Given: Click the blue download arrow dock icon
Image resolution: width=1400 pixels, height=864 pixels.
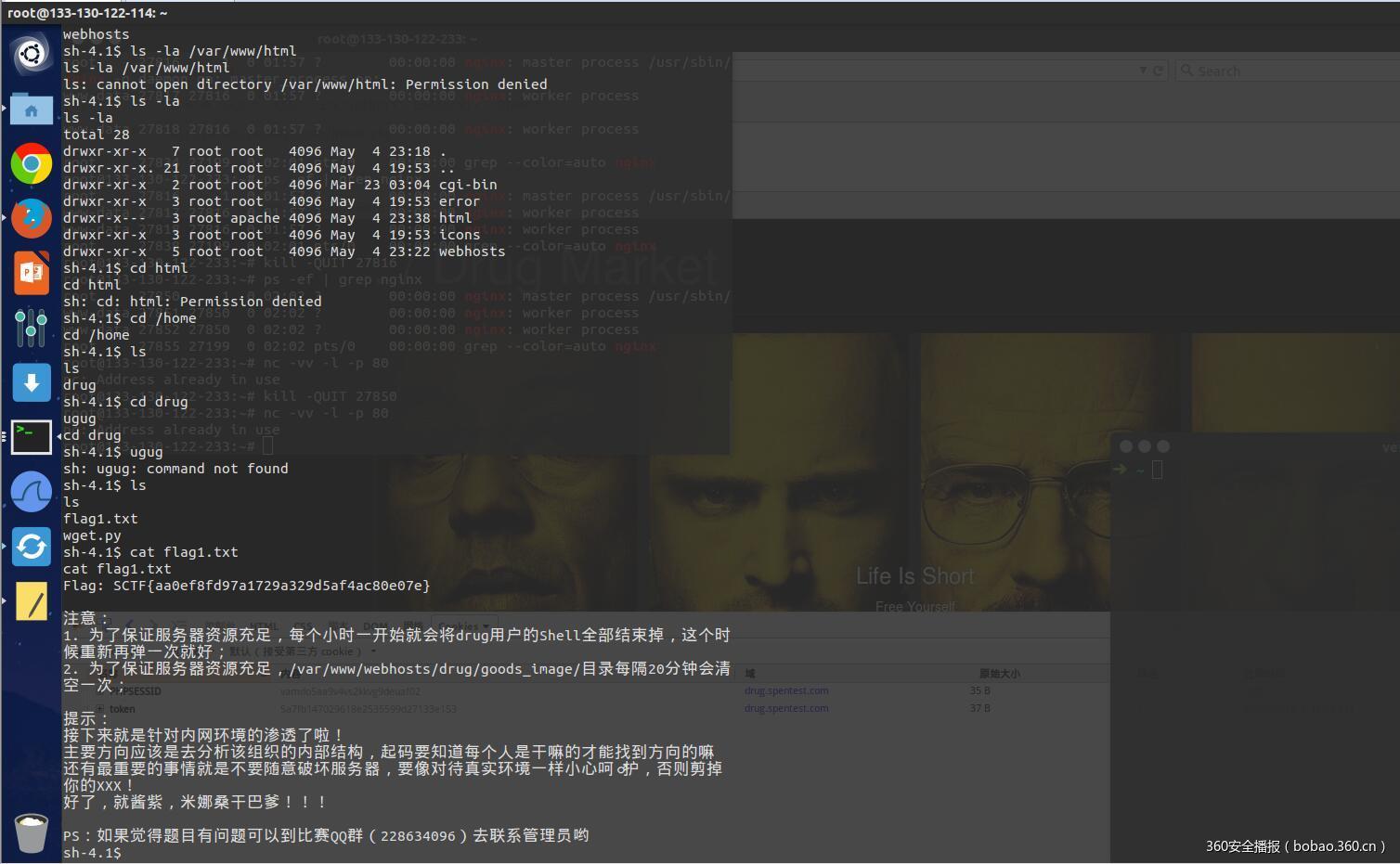Looking at the screenshot, I should [31, 382].
